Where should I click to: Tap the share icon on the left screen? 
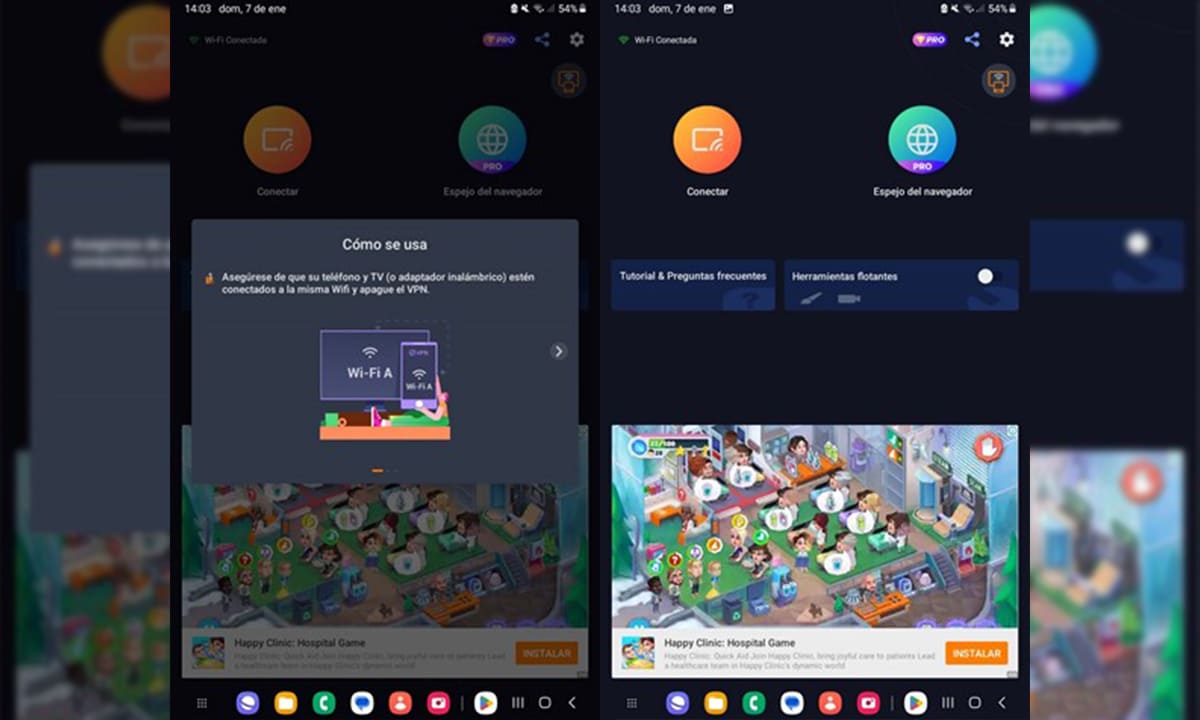(x=542, y=40)
